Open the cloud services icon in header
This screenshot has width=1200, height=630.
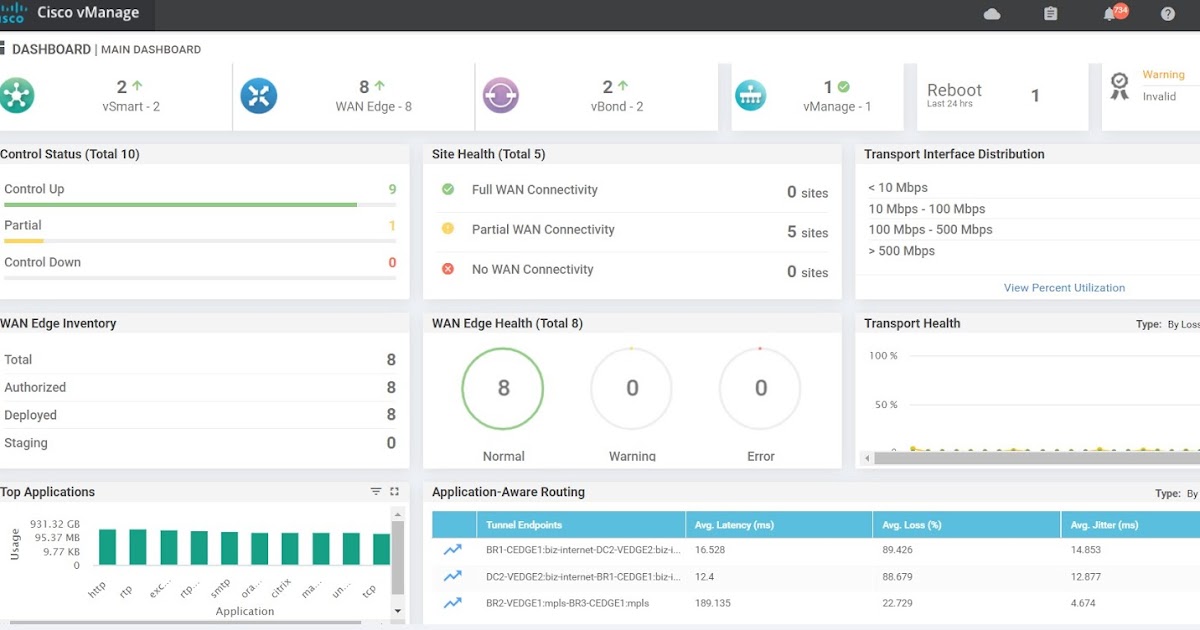pyautogui.click(x=991, y=13)
